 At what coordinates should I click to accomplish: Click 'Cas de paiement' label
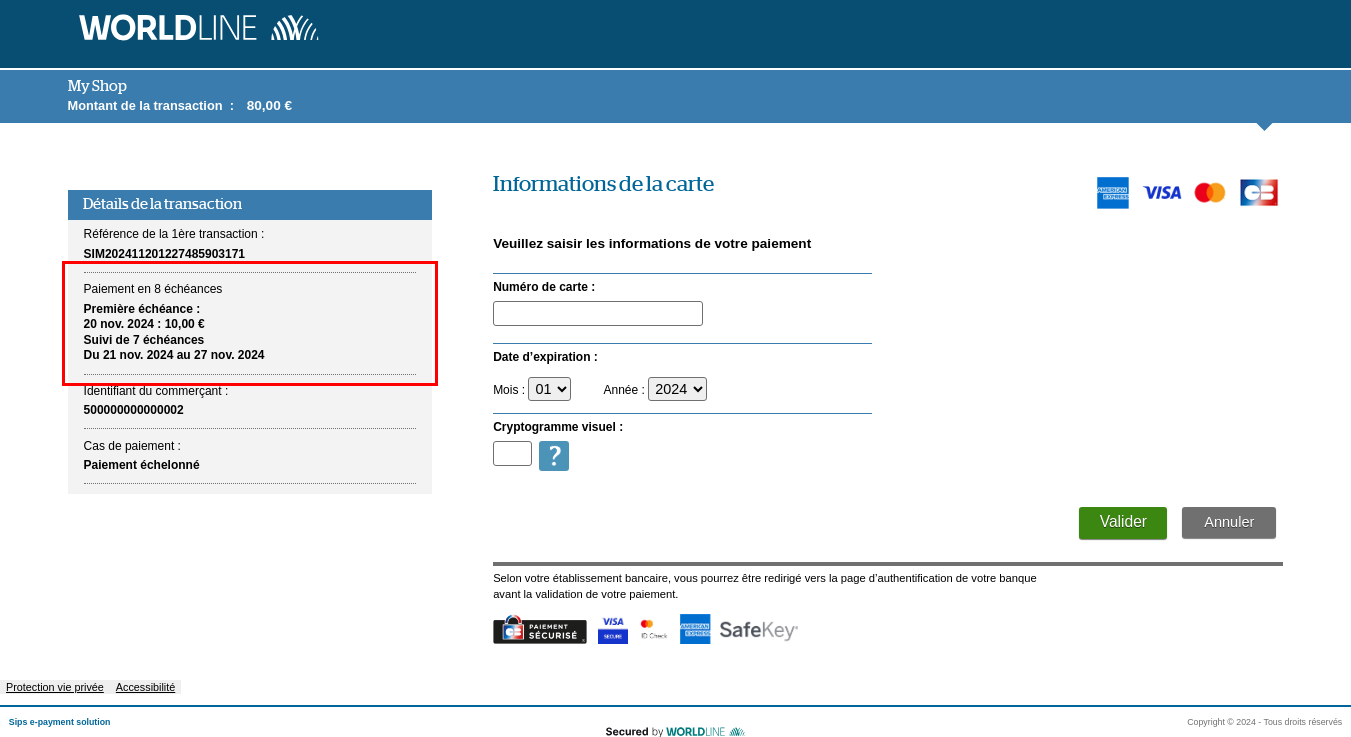[132, 446]
